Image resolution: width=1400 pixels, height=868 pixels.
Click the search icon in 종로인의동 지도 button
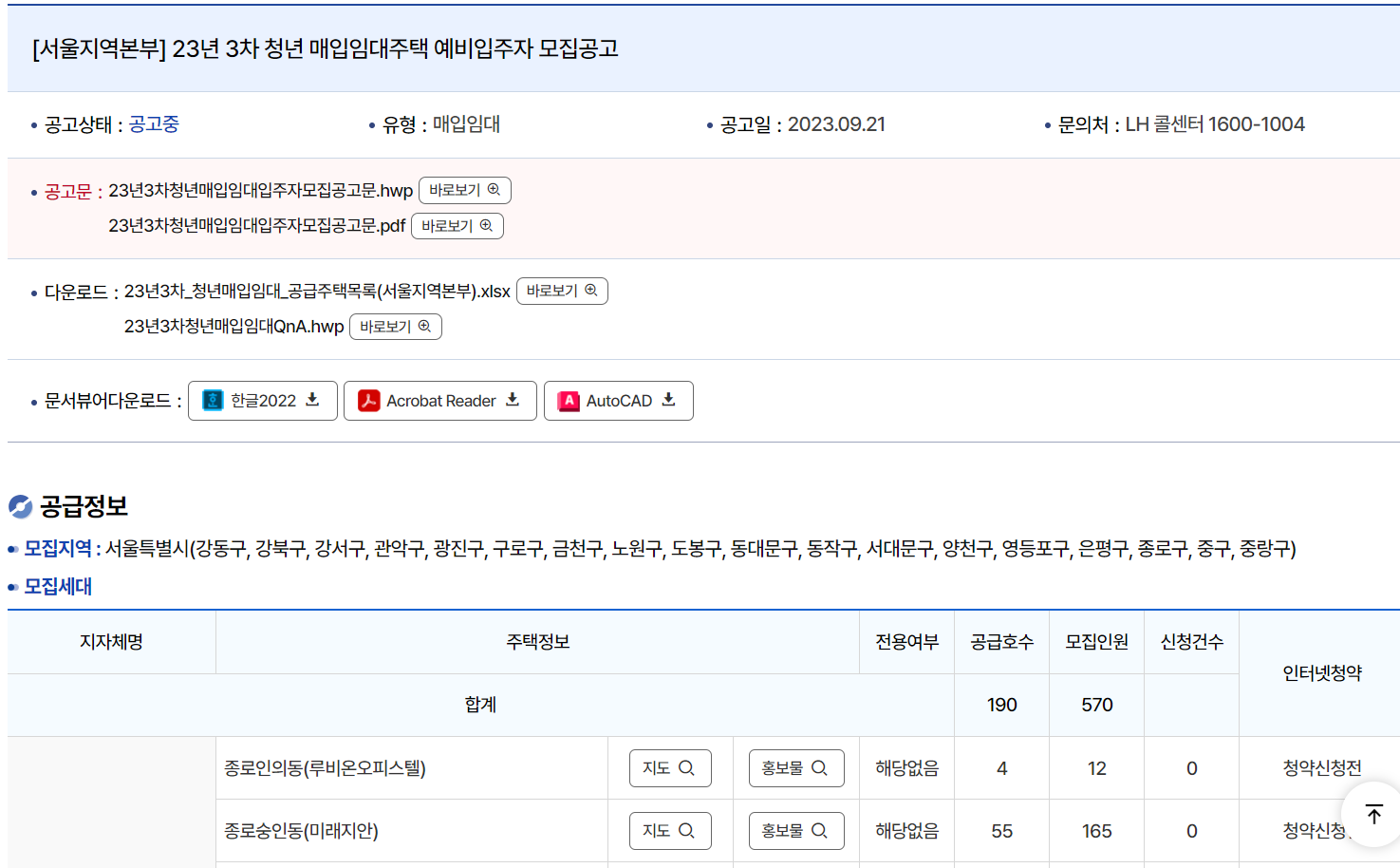[687, 767]
